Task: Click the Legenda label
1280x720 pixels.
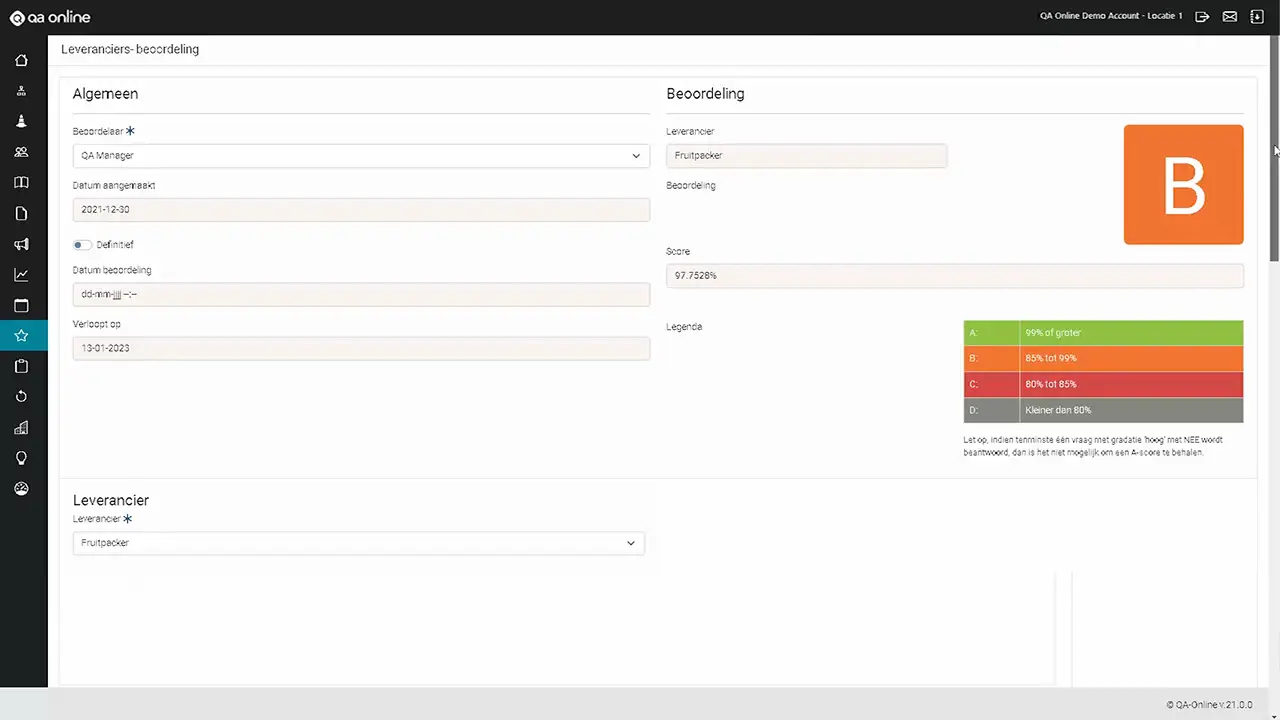Action: coord(684,327)
